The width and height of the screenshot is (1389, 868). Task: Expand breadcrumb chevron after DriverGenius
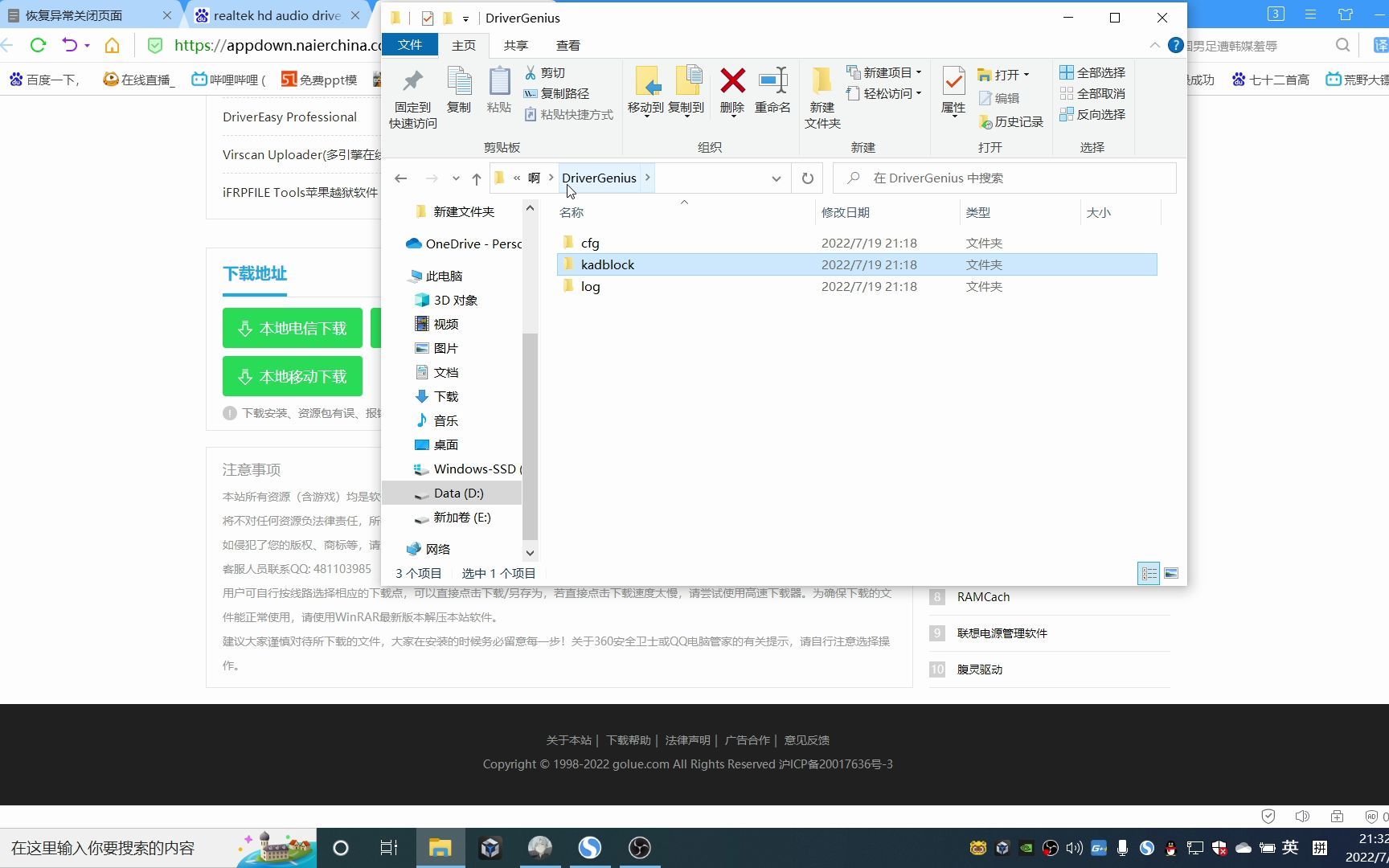pyautogui.click(x=647, y=178)
